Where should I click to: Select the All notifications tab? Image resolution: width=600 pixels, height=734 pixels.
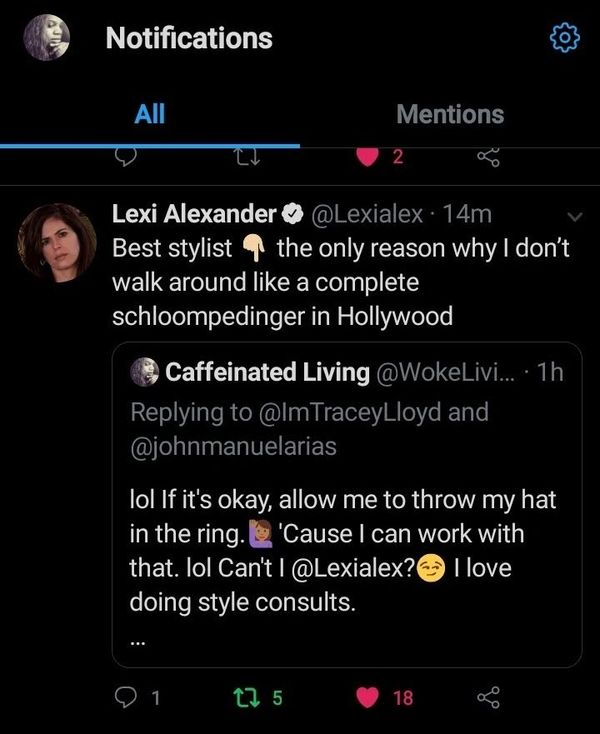pos(149,114)
